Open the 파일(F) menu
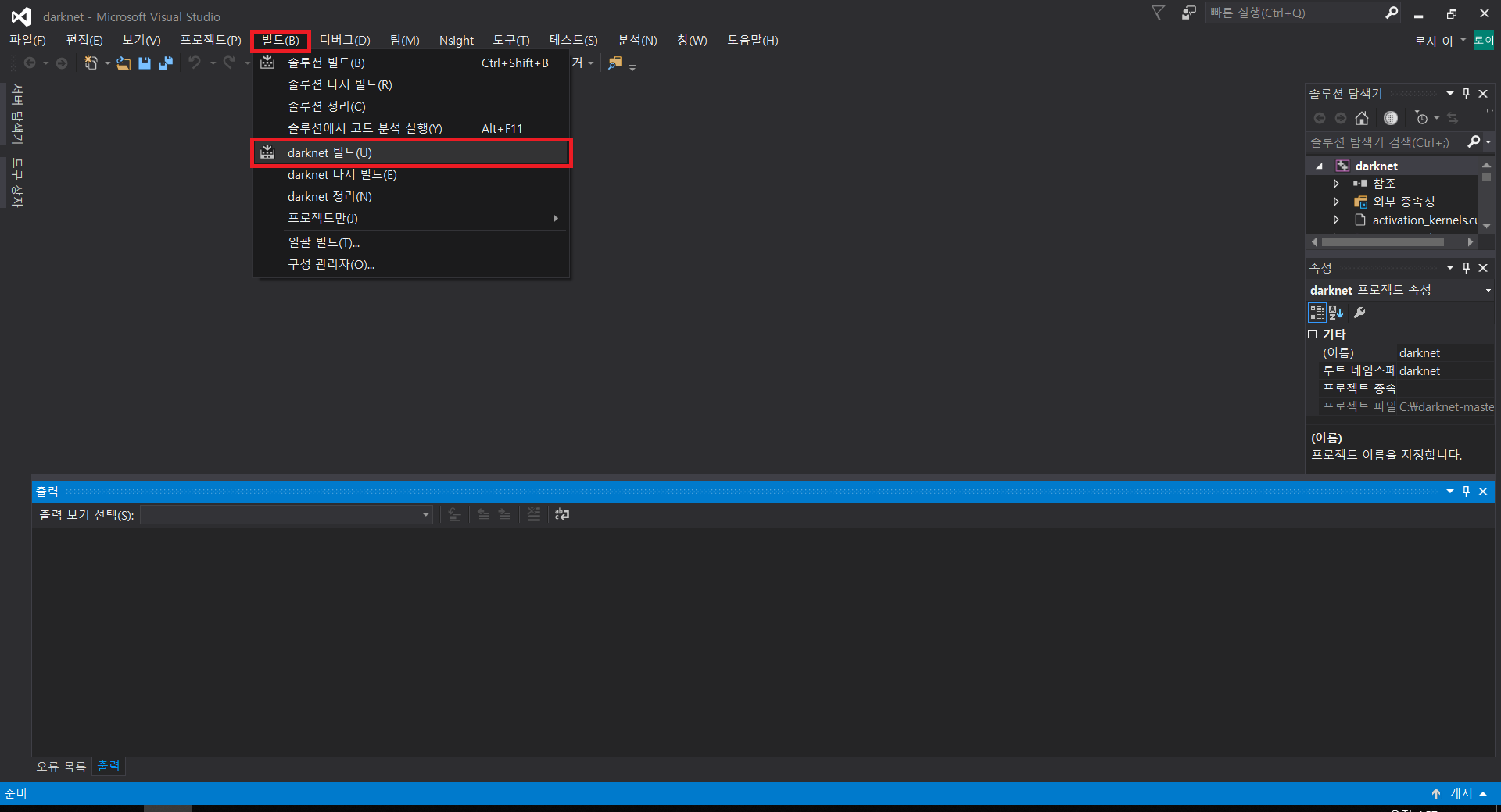 [x=27, y=40]
